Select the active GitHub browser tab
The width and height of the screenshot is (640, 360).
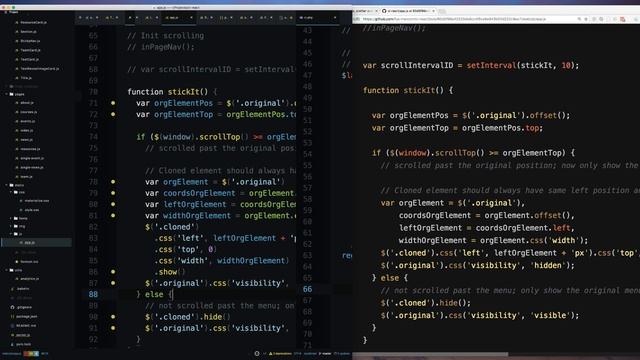pyautogui.click(x=408, y=11)
